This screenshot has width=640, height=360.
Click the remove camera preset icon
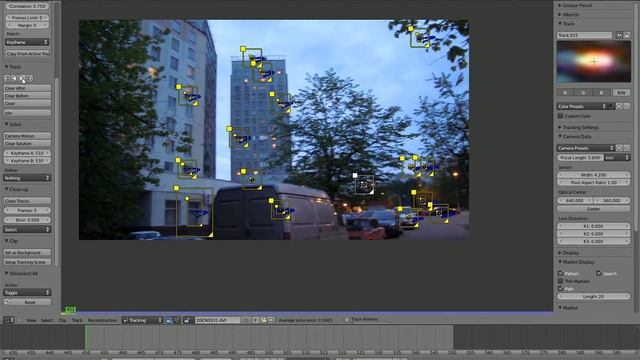coord(627,148)
